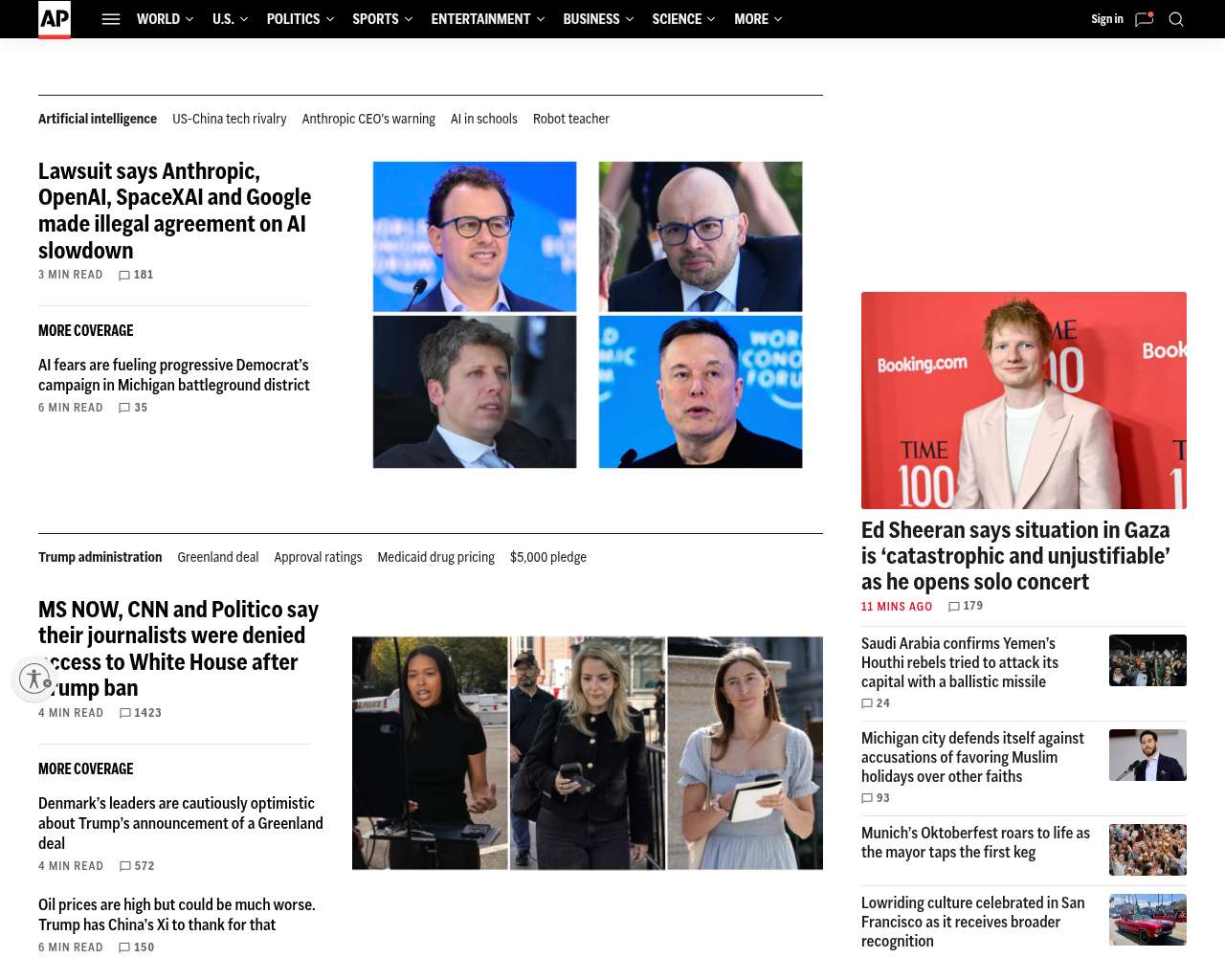The image size is (1225, 980).
Task: Open the search magnifier icon
Action: 1176,19
